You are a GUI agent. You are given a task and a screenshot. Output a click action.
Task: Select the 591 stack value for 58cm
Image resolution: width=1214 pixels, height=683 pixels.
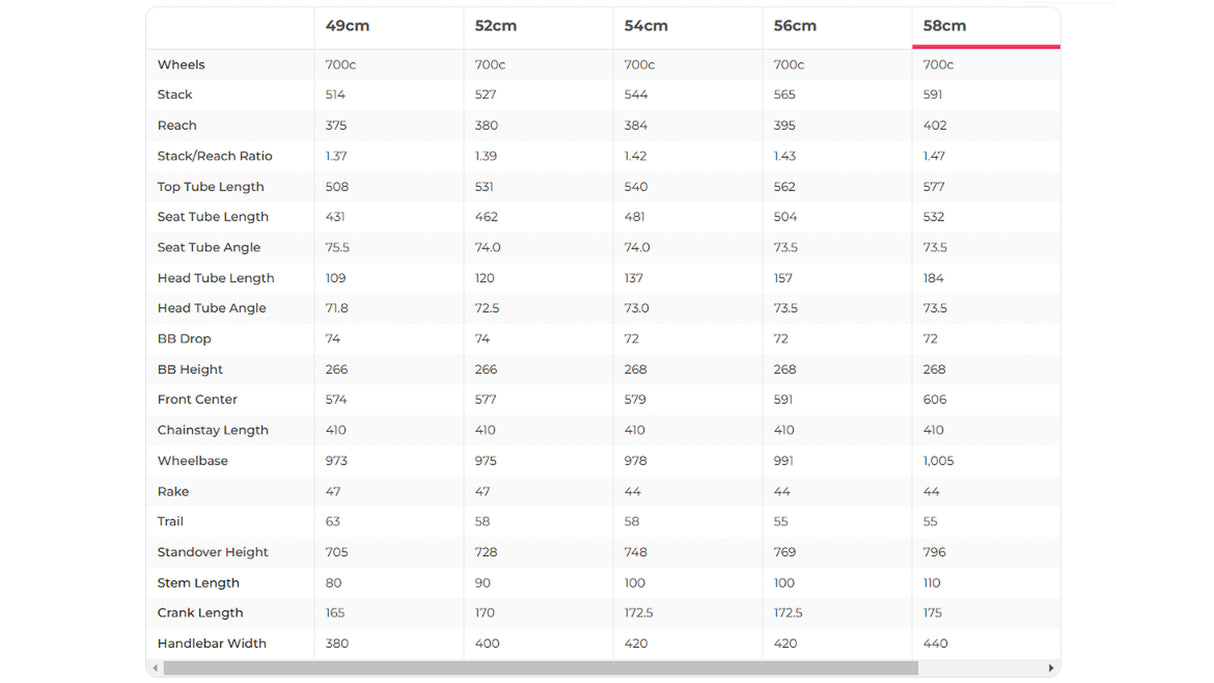(933, 95)
